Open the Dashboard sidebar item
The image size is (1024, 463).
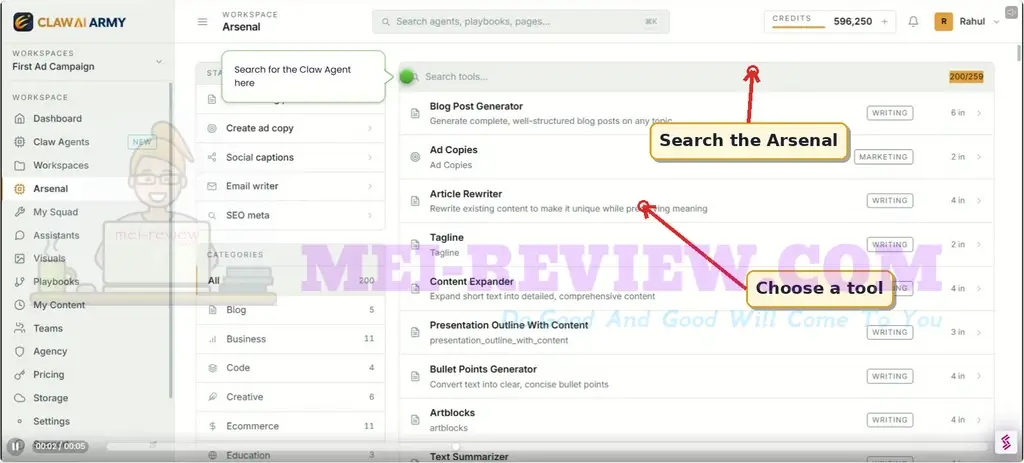click(57, 119)
